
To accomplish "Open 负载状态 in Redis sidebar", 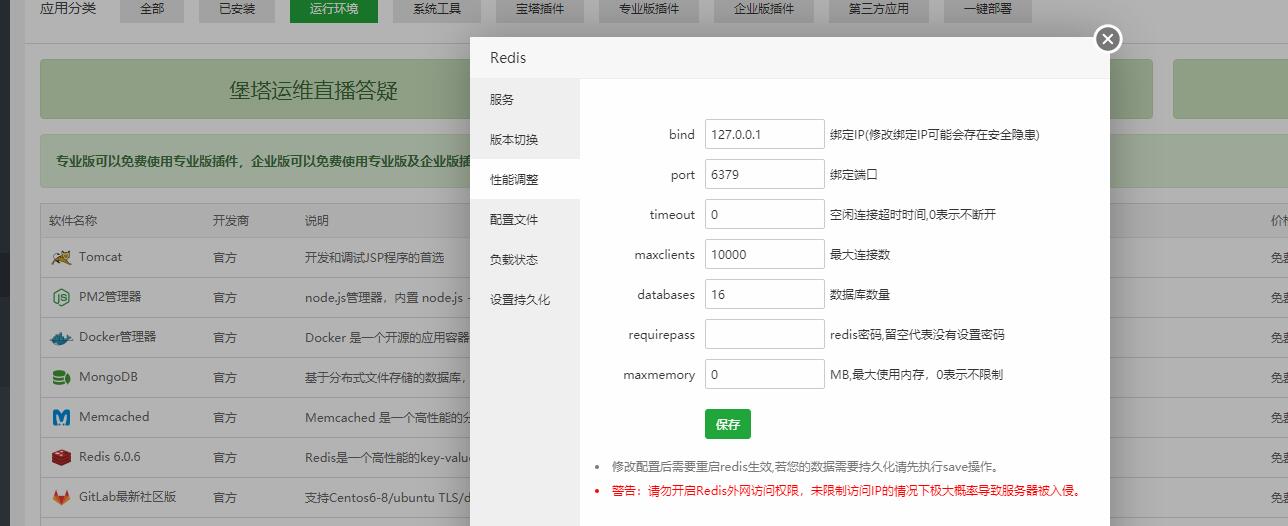I will coord(525,259).
